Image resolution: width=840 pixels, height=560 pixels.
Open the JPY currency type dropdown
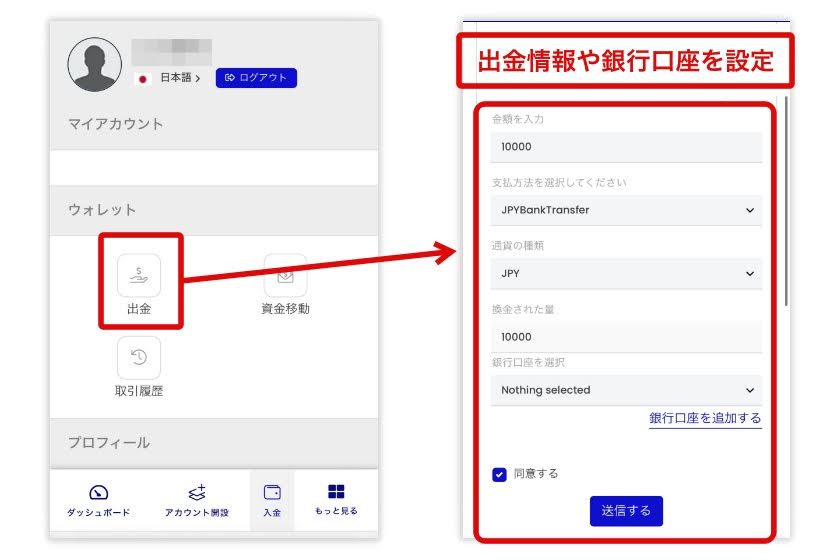(x=626, y=273)
